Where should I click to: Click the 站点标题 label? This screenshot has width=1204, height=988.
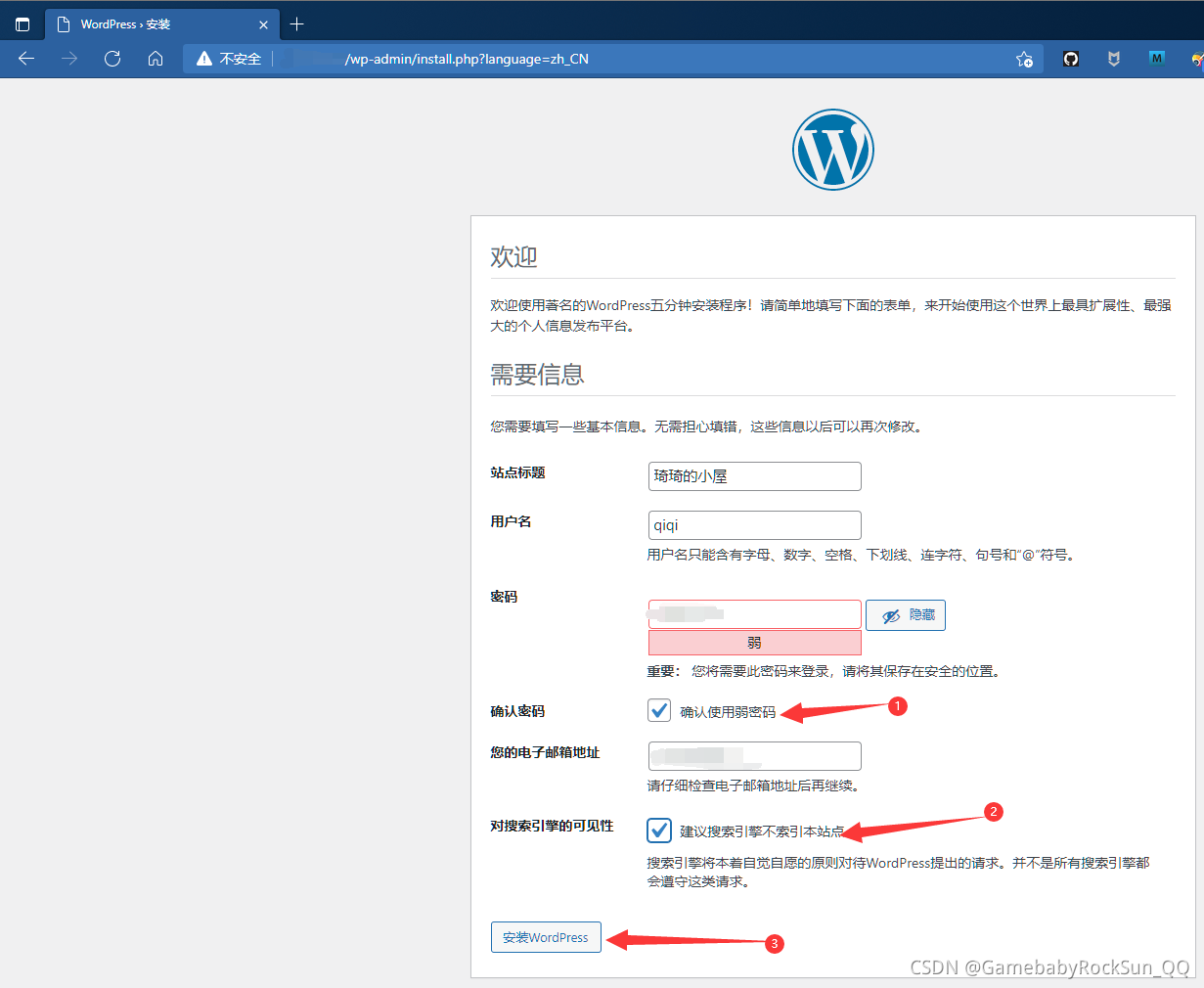[517, 472]
